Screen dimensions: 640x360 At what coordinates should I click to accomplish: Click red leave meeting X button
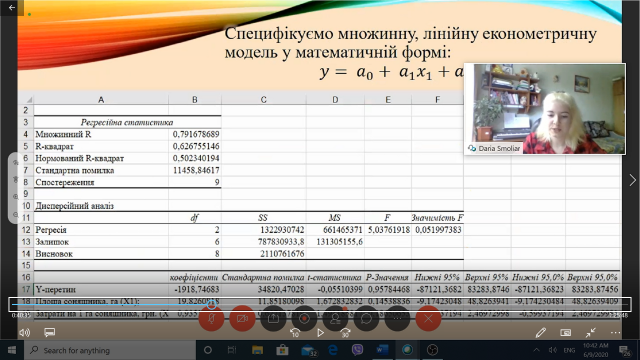coord(428,318)
